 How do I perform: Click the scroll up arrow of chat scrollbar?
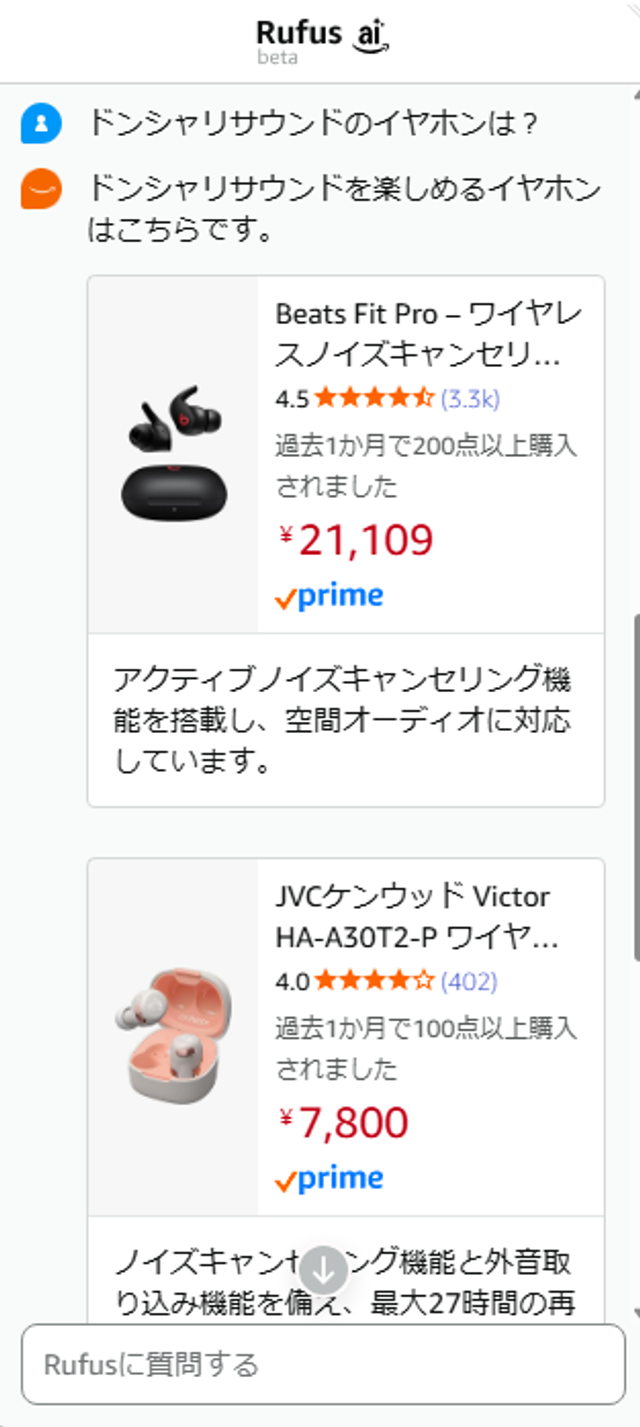(x=636, y=95)
